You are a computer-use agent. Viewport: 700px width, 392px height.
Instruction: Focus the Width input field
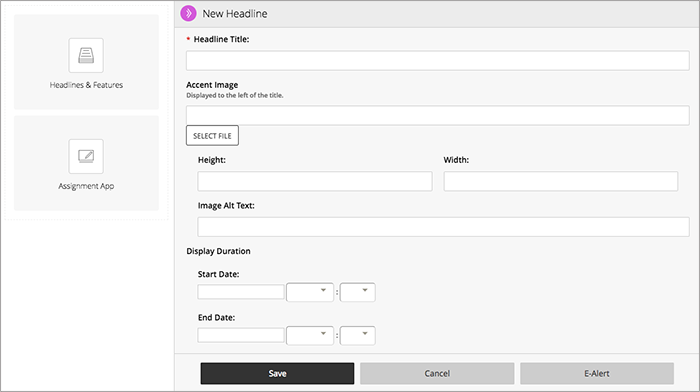click(561, 181)
